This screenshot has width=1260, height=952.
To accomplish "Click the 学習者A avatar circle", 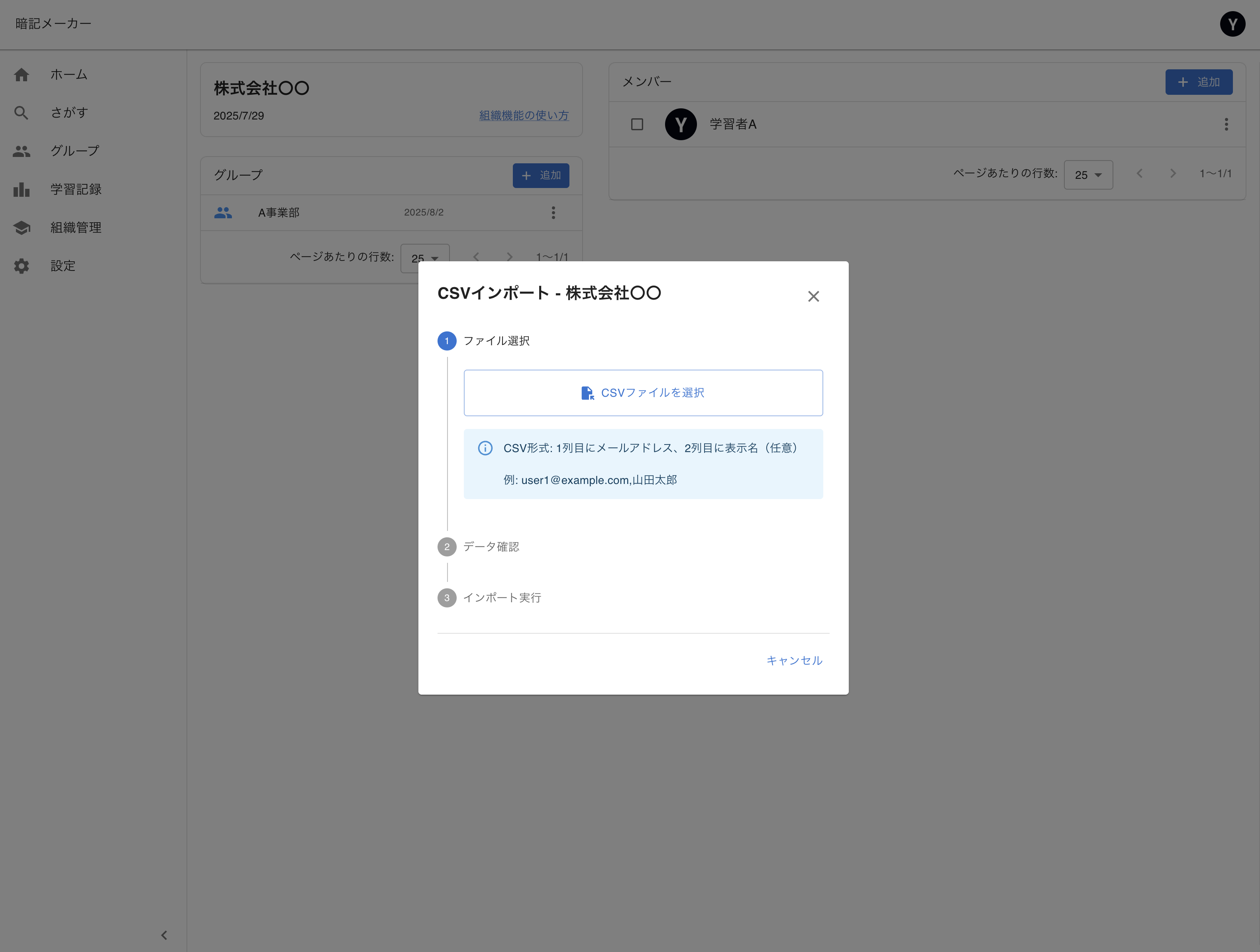I will point(681,124).
